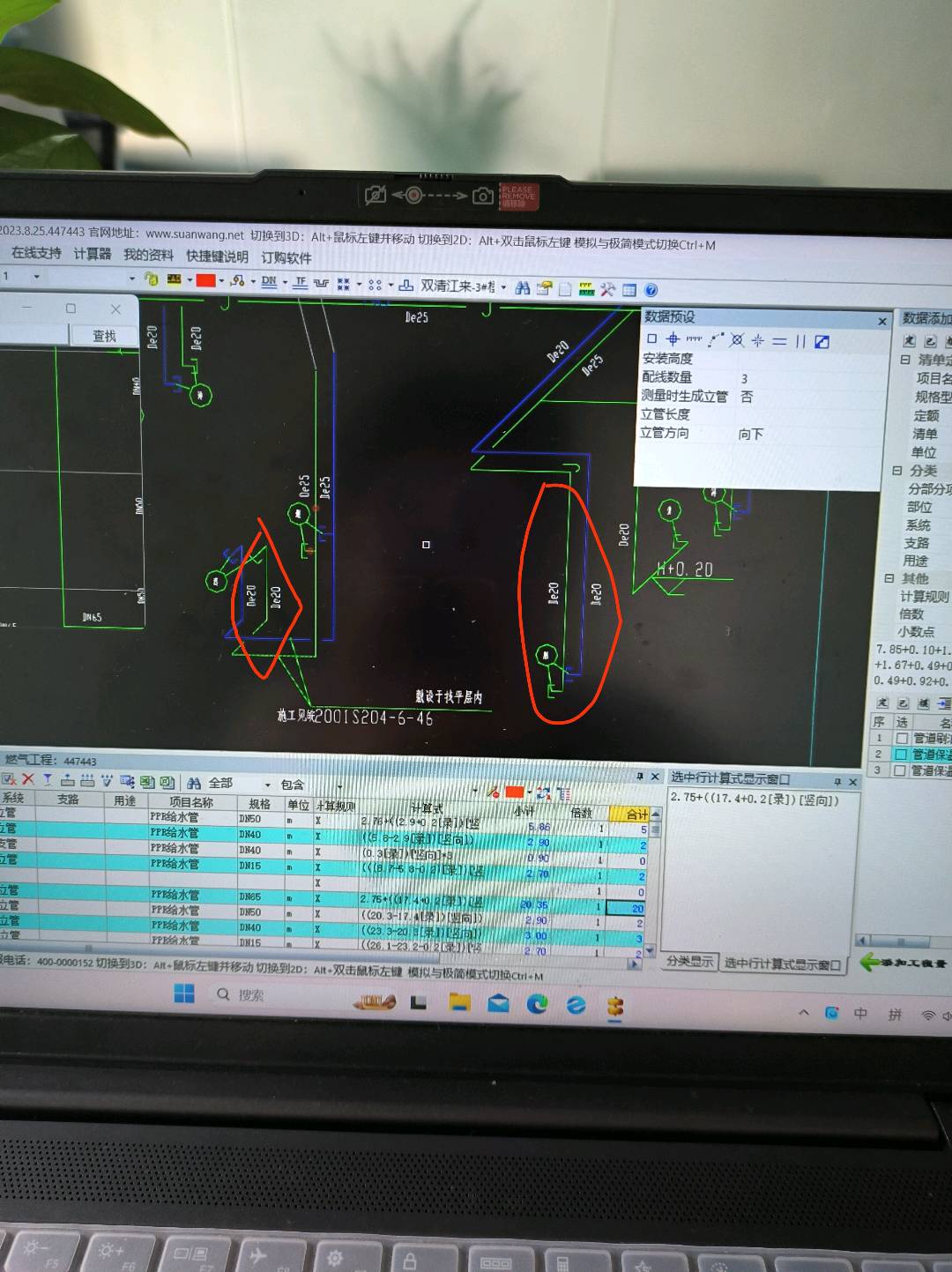
Task: Click the green arrow 添加工程量 button
Action: tap(904, 963)
